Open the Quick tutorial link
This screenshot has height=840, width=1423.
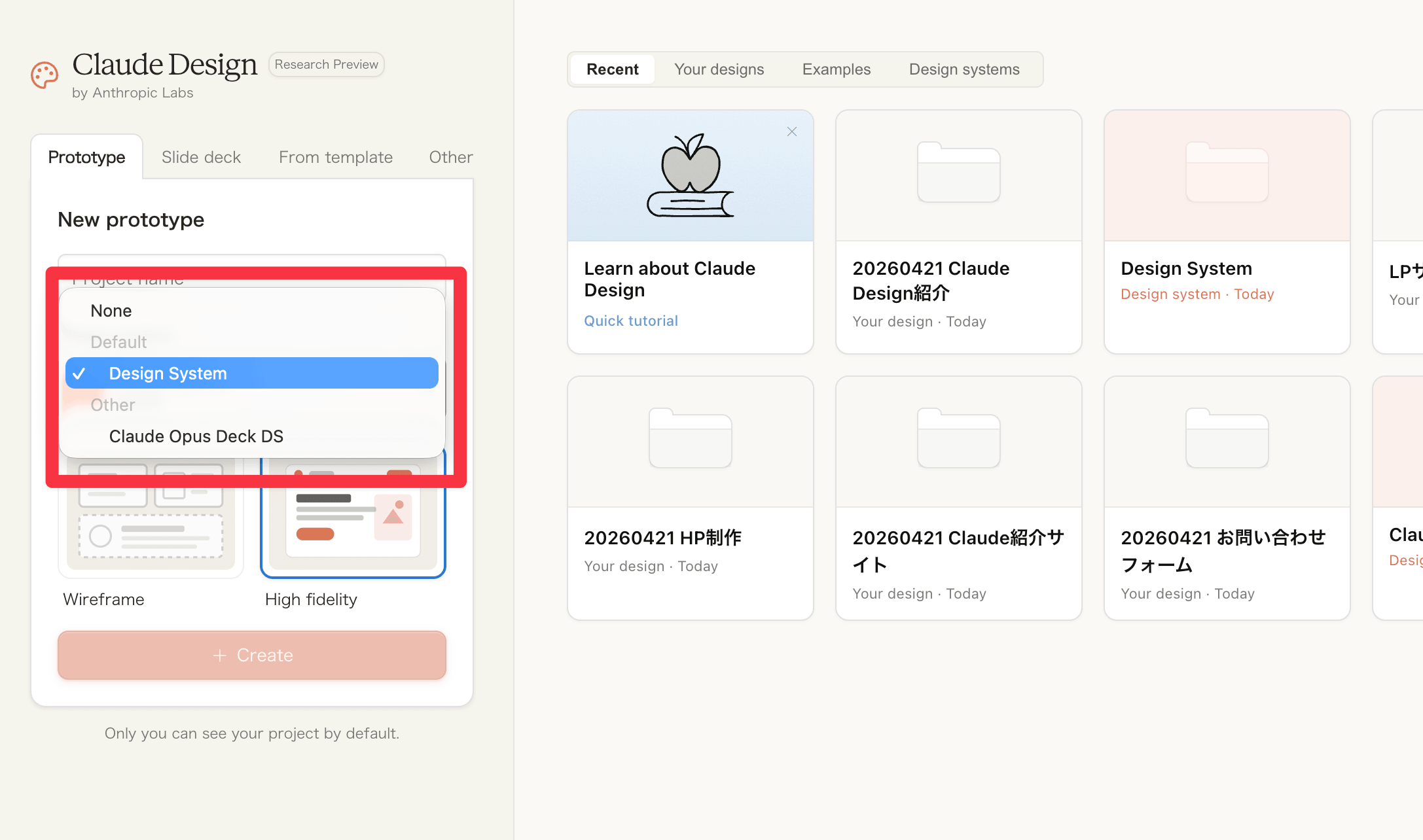(x=630, y=321)
